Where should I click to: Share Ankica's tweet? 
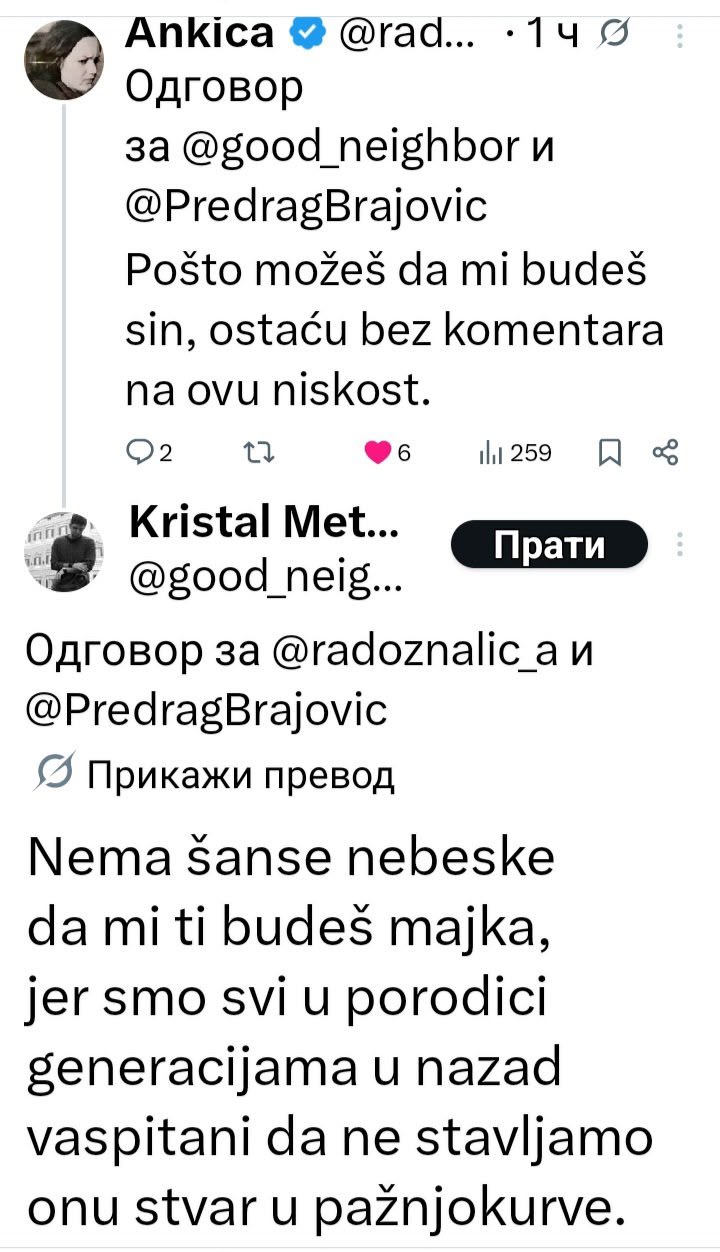pos(666,454)
